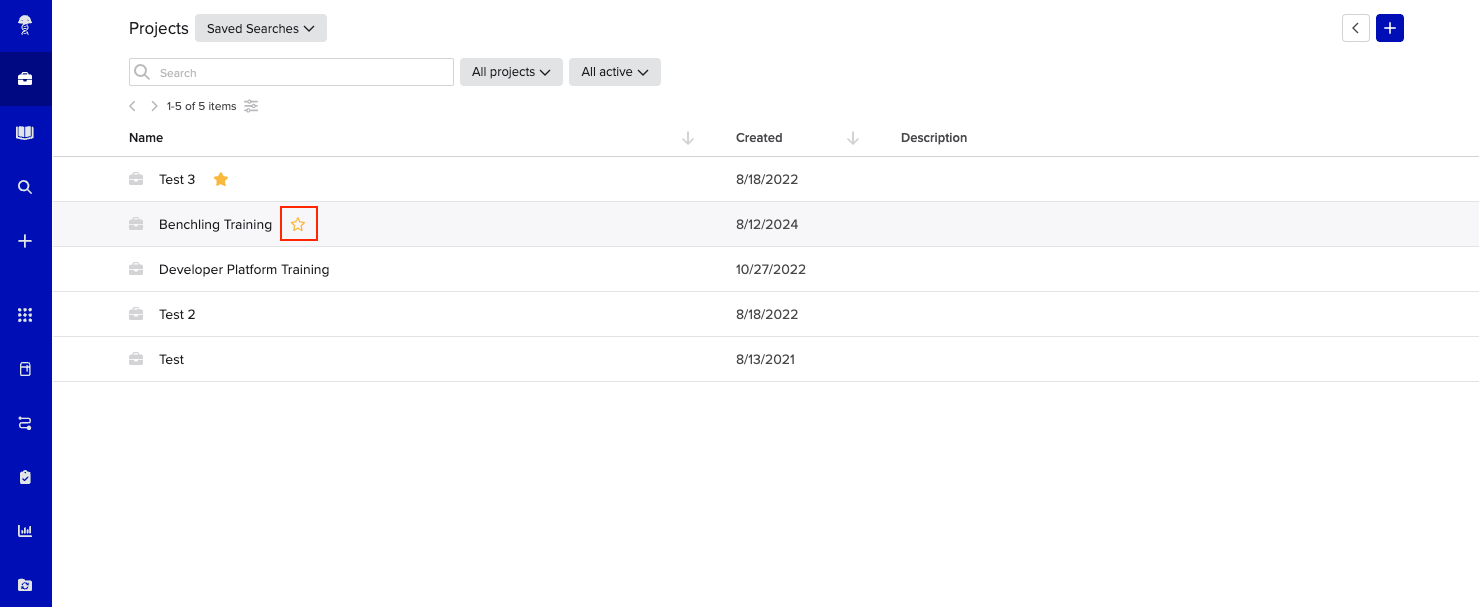
Task: Open the All active filter dropdown
Action: pos(614,72)
